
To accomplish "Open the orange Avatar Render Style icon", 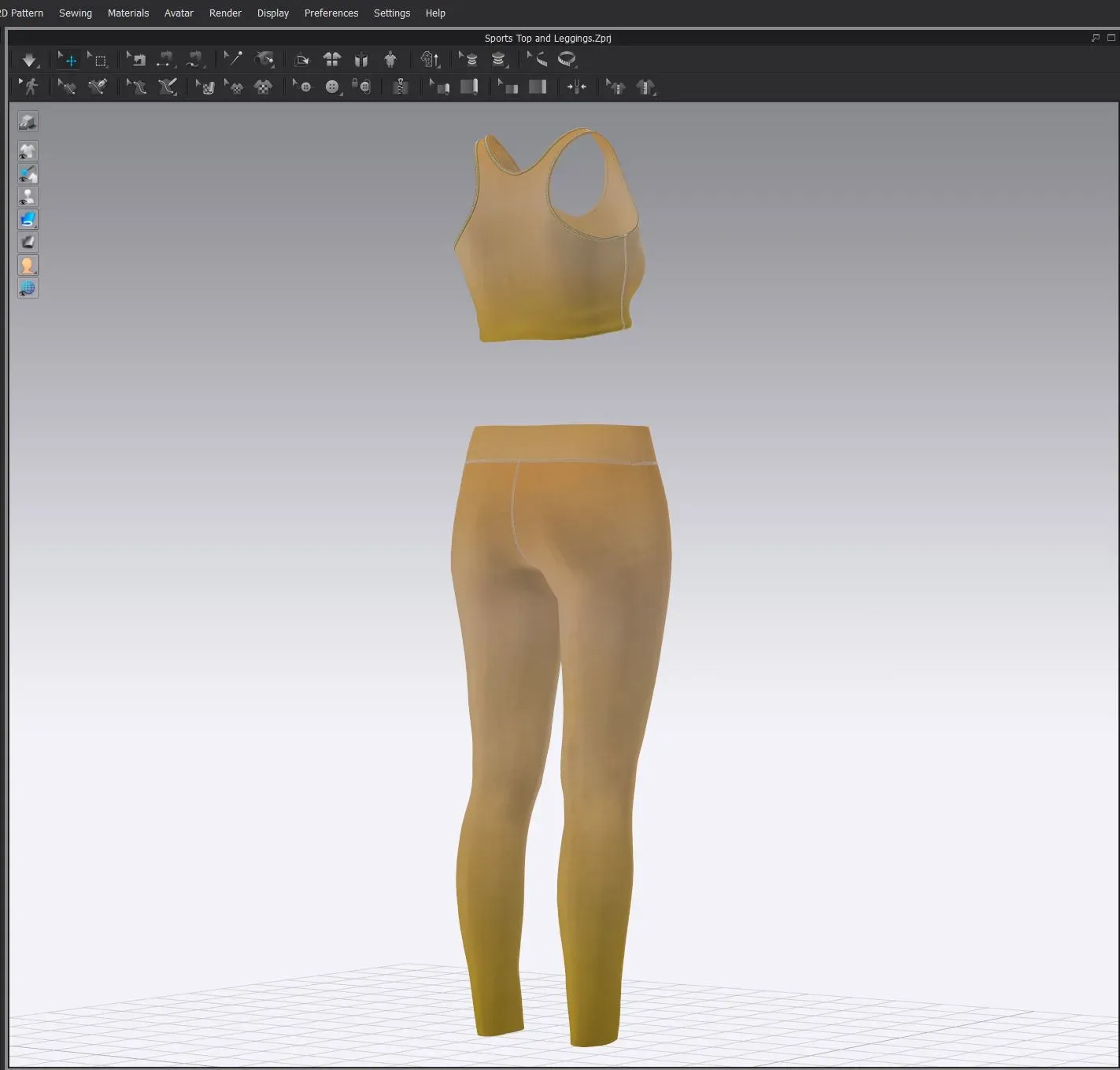I will click(28, 265).
